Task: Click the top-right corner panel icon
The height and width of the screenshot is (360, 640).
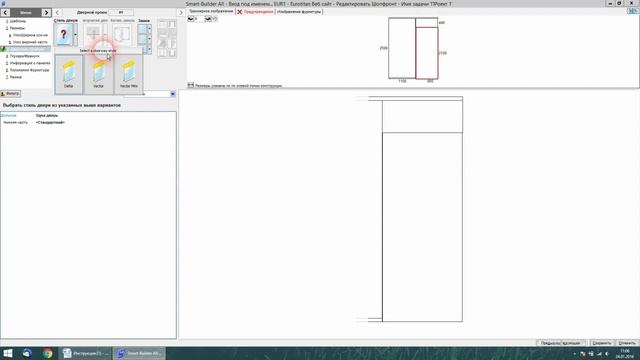Action: (633, 11)
